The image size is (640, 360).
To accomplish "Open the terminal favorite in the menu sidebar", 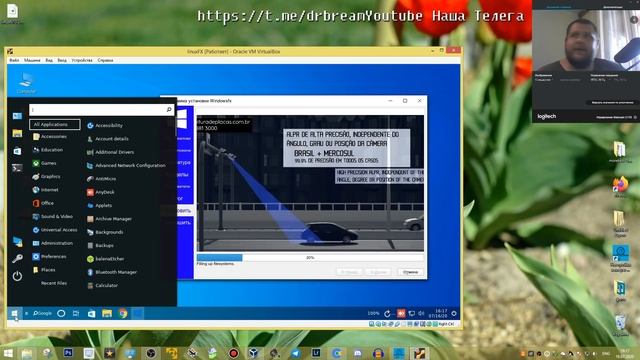I will tap(17, 168).
